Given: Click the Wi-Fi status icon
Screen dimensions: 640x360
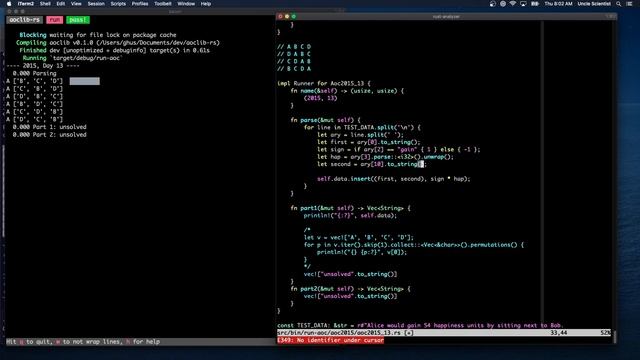Looking at the screenshot, I should pyautogui.click(x=513, y=4).
